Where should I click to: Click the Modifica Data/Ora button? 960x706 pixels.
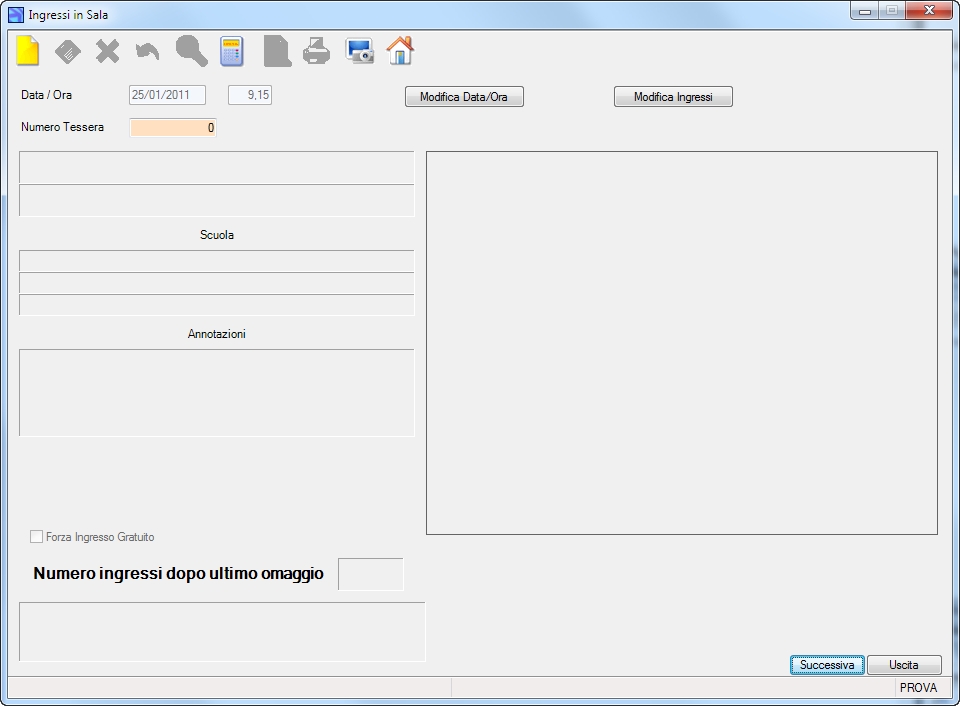coord(464,97)
